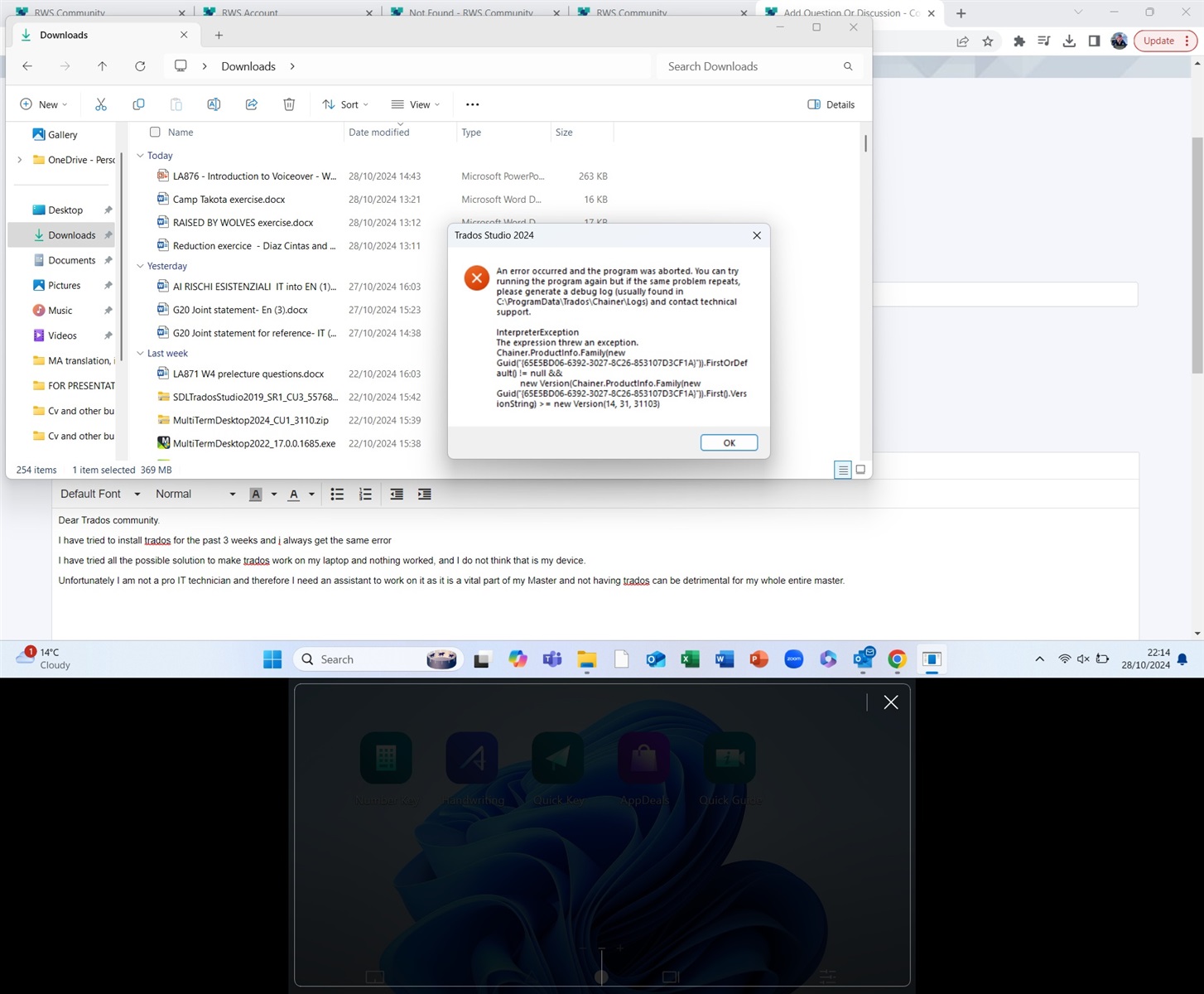The height and width of the screenshot is (994, 1204).
Task: Click OK on the Trados Studio error dialog
Action: coord(729,442)
